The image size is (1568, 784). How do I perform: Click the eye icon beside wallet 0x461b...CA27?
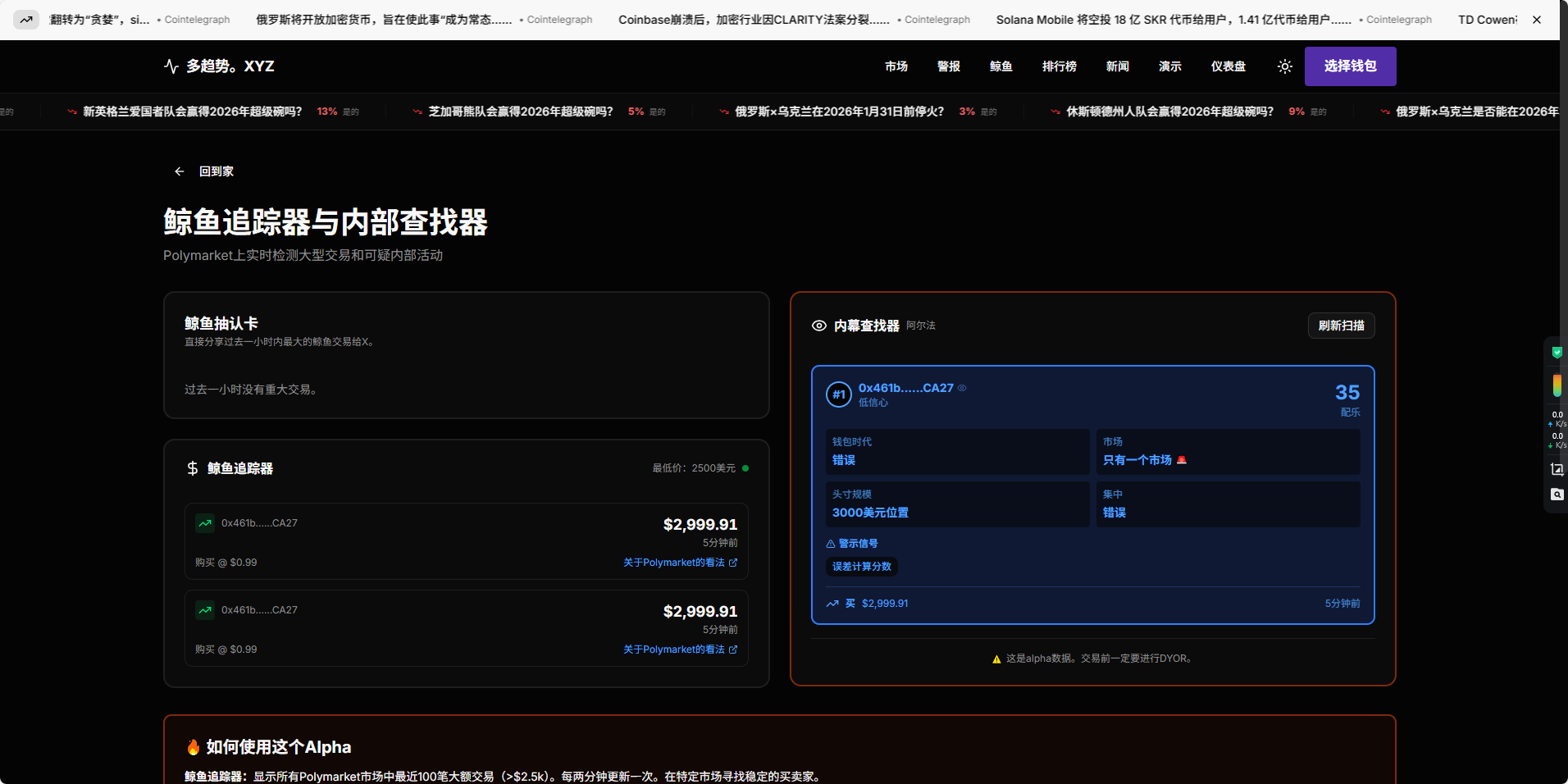pos(962,388)
